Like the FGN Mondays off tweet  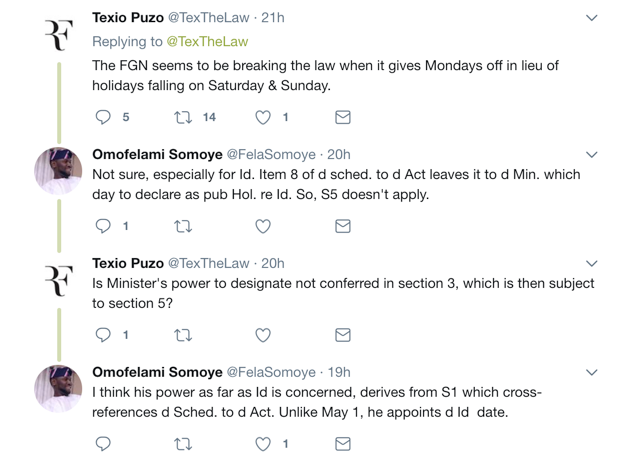263,117
